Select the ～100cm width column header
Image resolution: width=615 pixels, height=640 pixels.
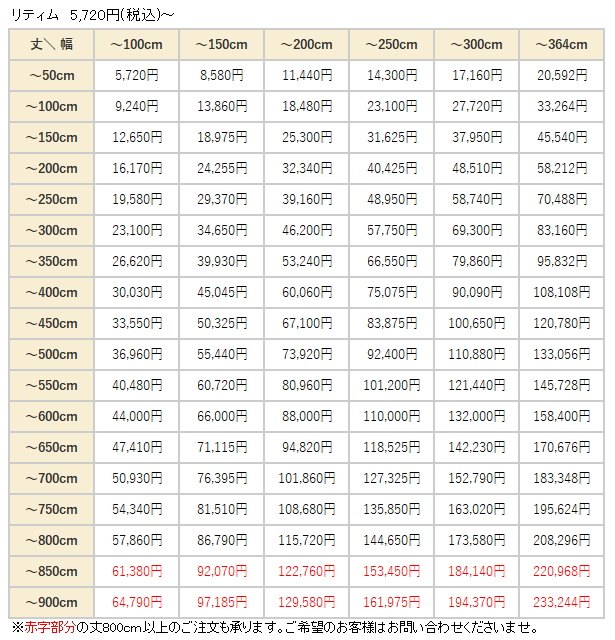coord(136,45)
